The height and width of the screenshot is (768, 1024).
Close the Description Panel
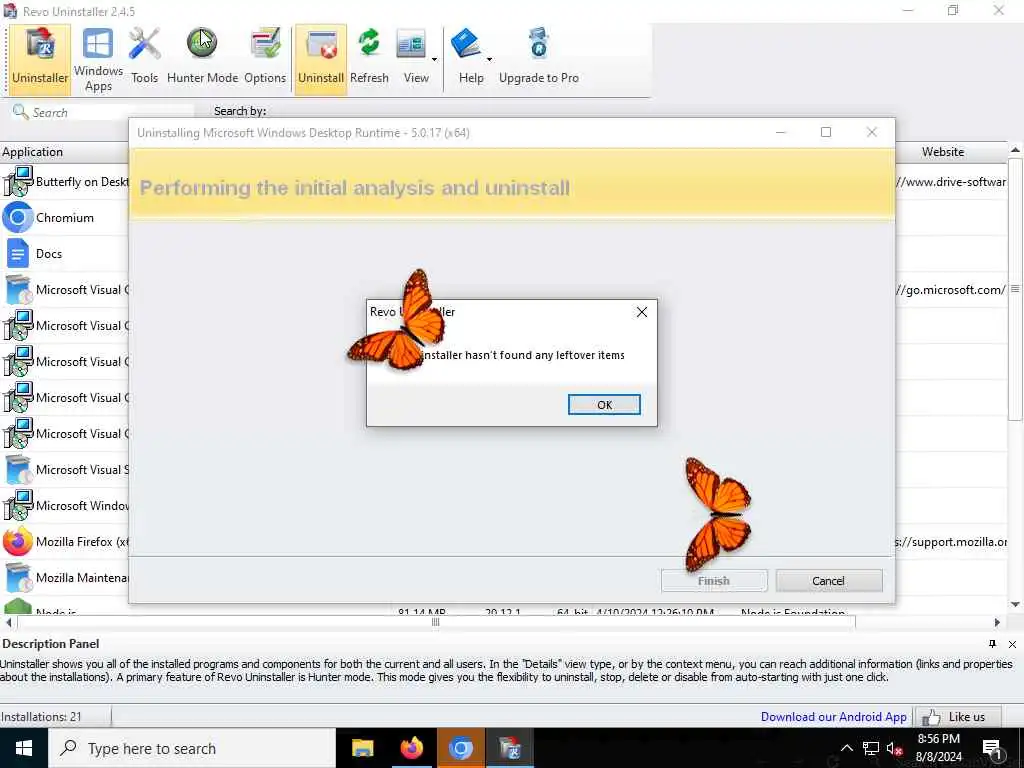click(1012, 645)
